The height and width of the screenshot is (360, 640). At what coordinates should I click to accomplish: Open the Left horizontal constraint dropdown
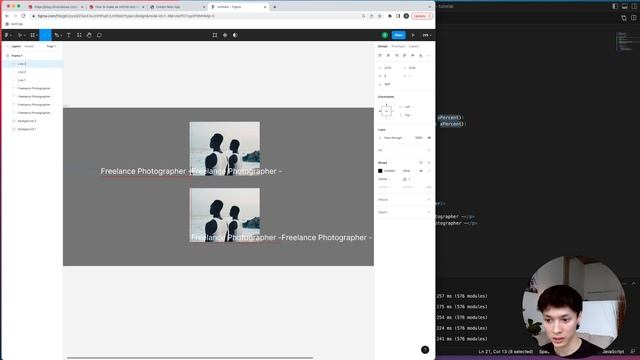(x=407, y=107)
